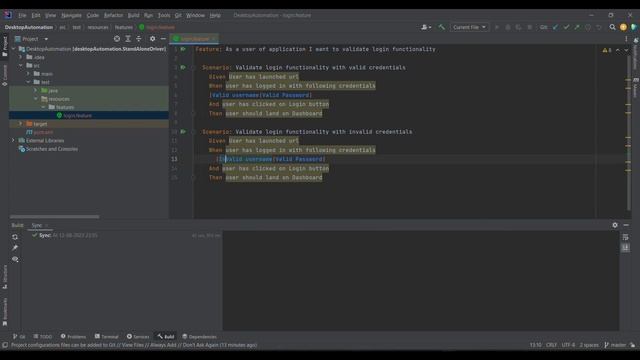This screenshot has width=640, height=360.
Task: Run first Scenario from gutter icon
Action: point(183,67)
